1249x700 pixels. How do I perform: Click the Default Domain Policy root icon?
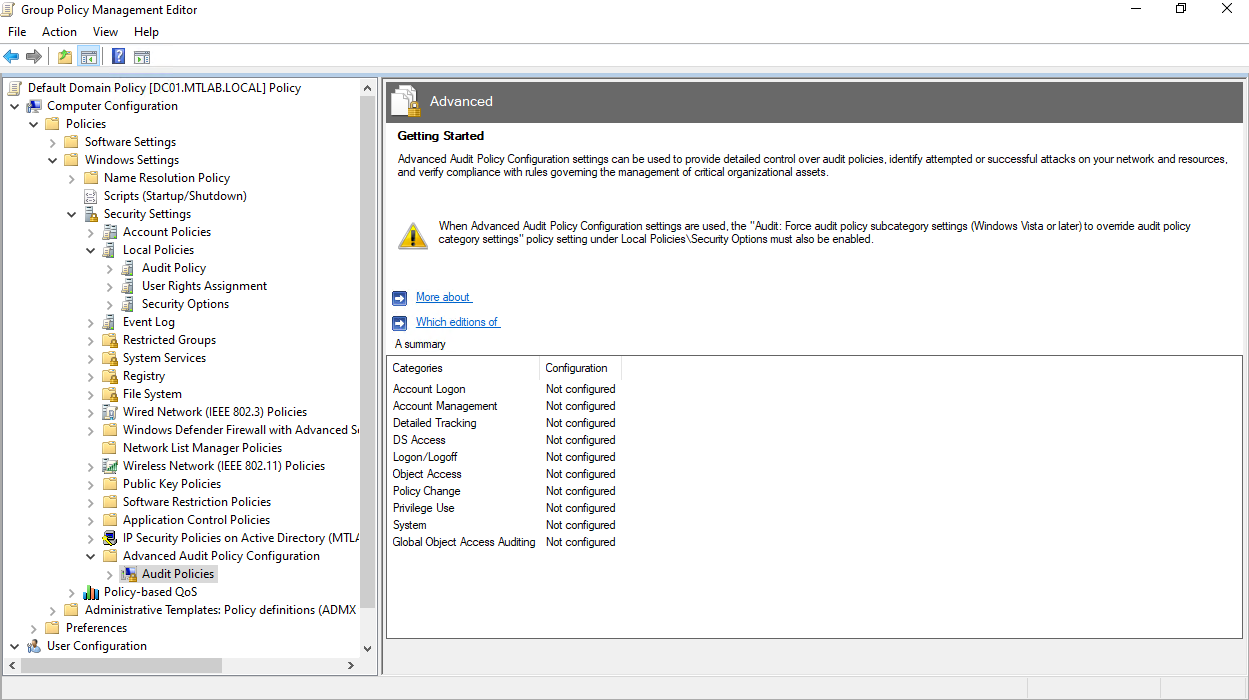tap(14, 88)
